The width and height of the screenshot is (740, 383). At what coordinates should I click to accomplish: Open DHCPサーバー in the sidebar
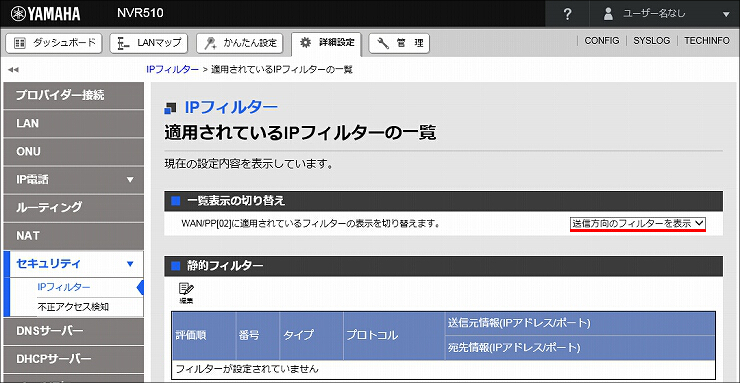73,359
